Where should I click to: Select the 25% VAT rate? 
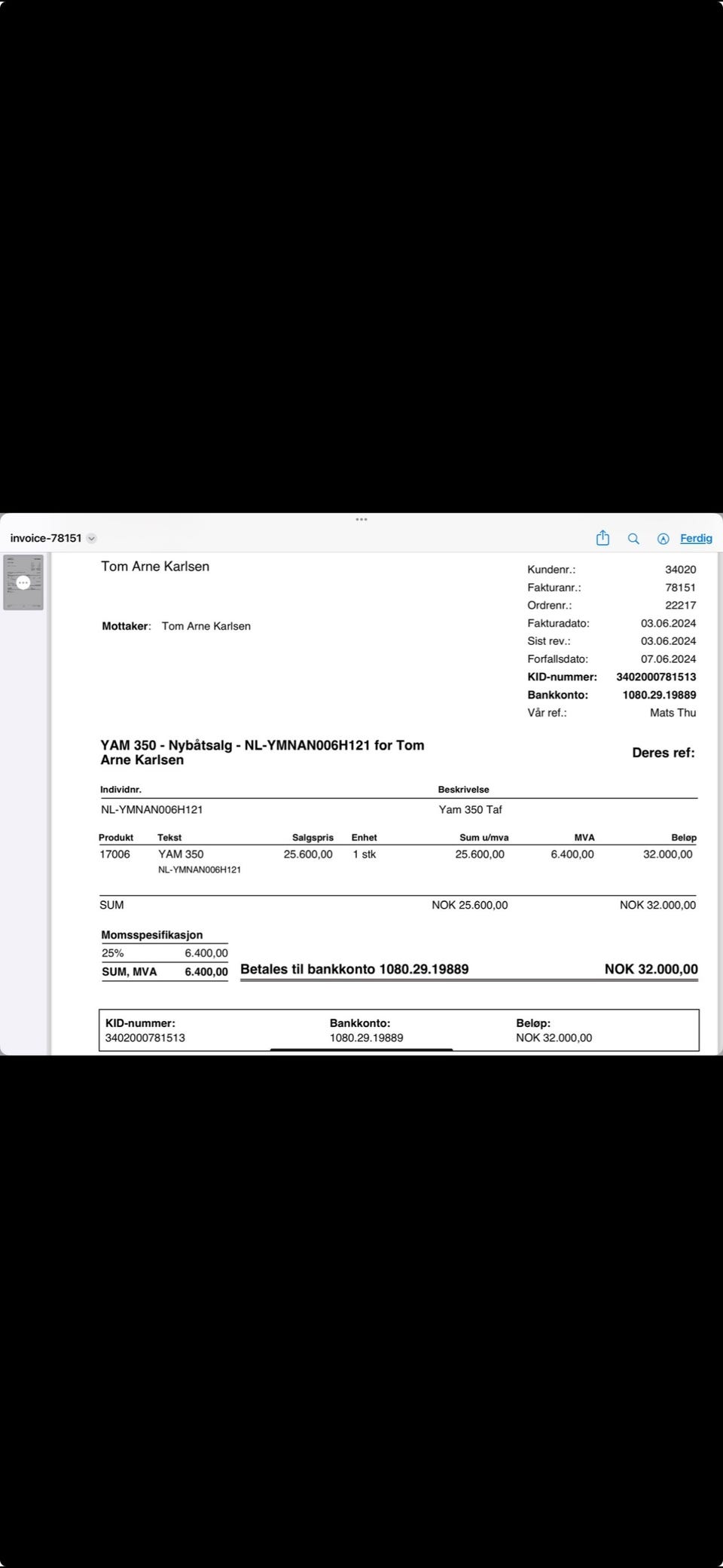113,953
